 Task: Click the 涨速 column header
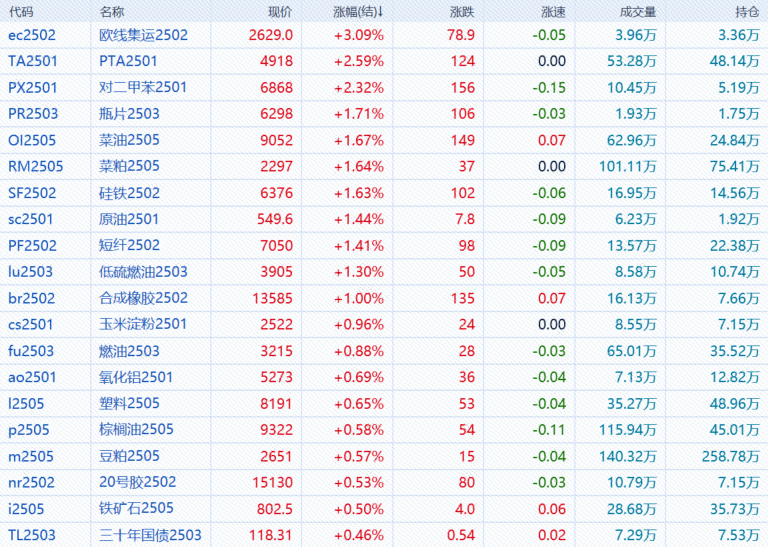(552, 11)
